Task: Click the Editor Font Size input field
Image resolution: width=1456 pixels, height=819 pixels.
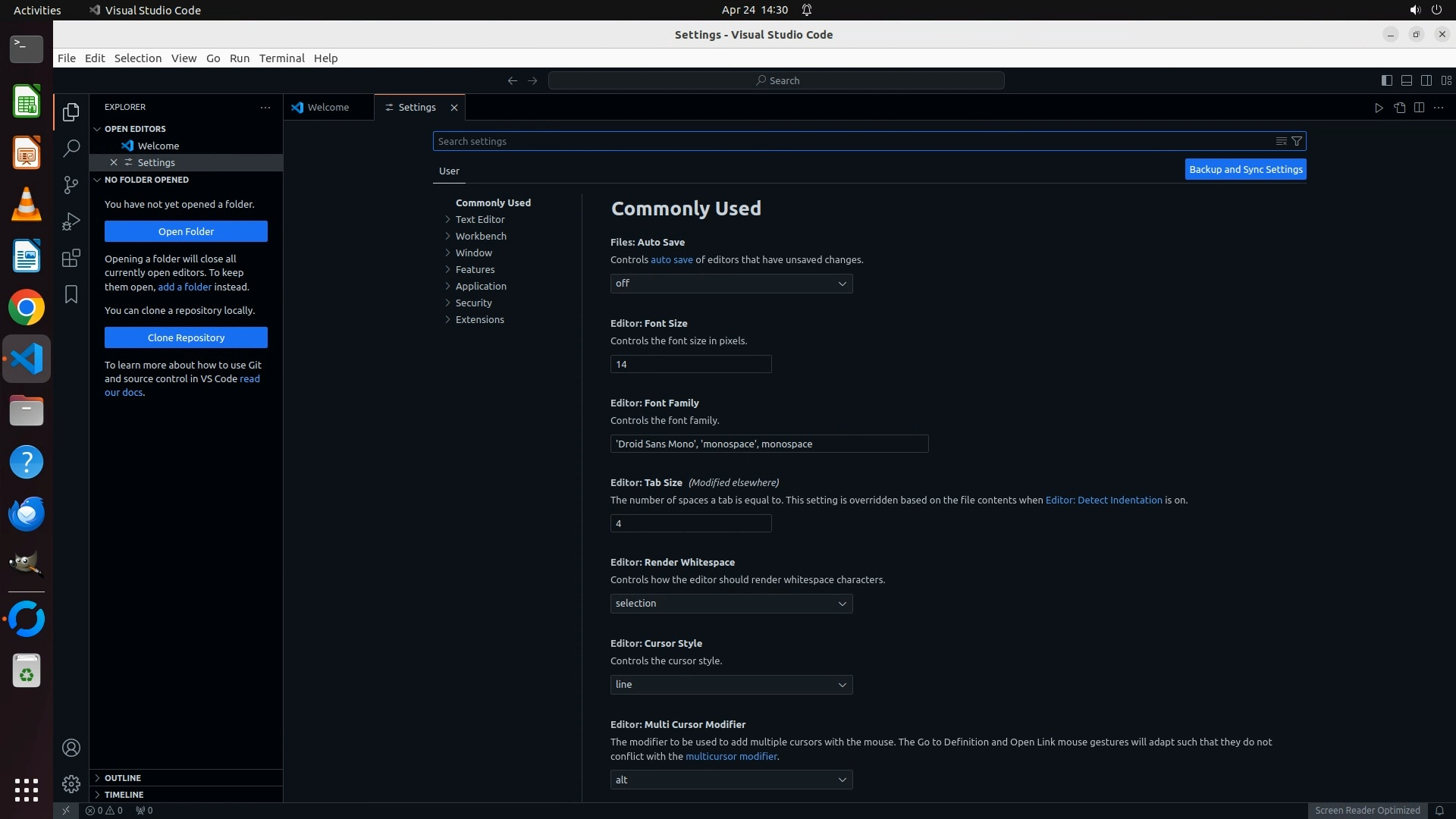Action: (x=690, y=365)
